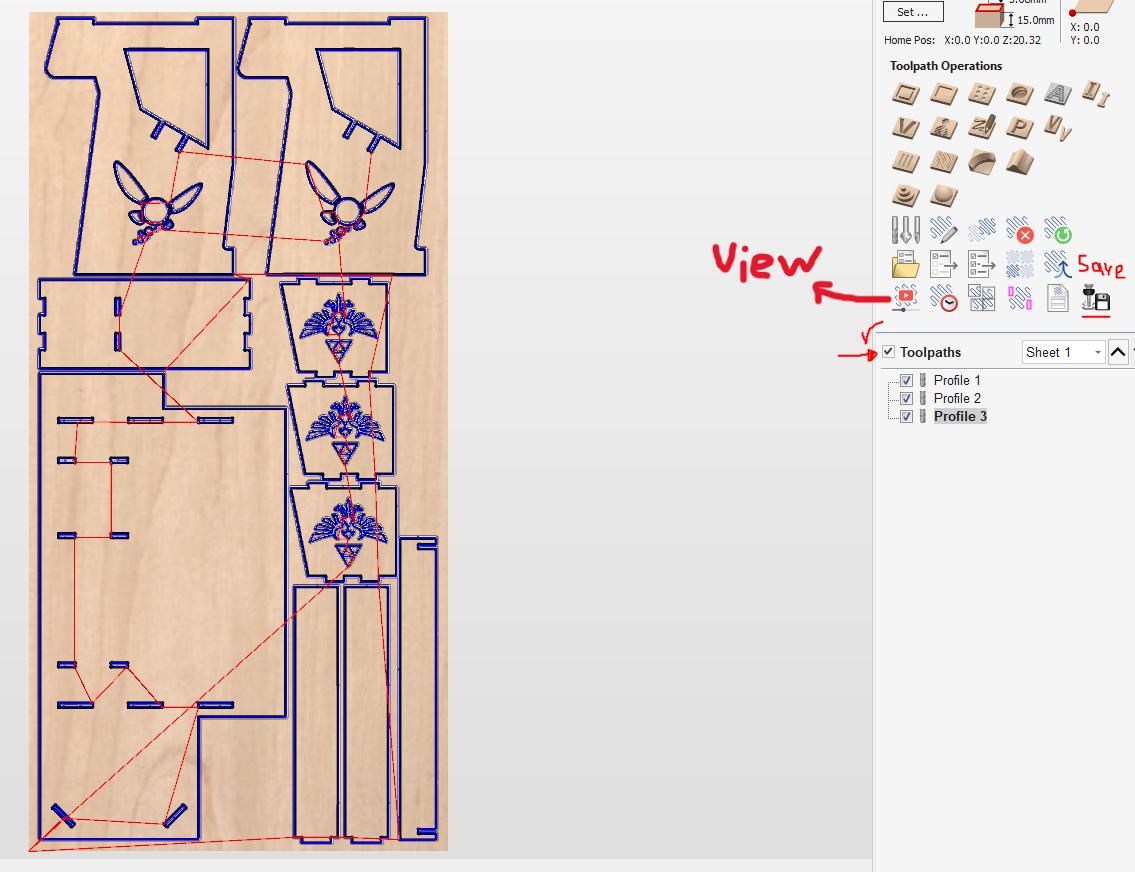Open the toolpath templates folder icon
1135x872 pixels.
coord(906,264)
